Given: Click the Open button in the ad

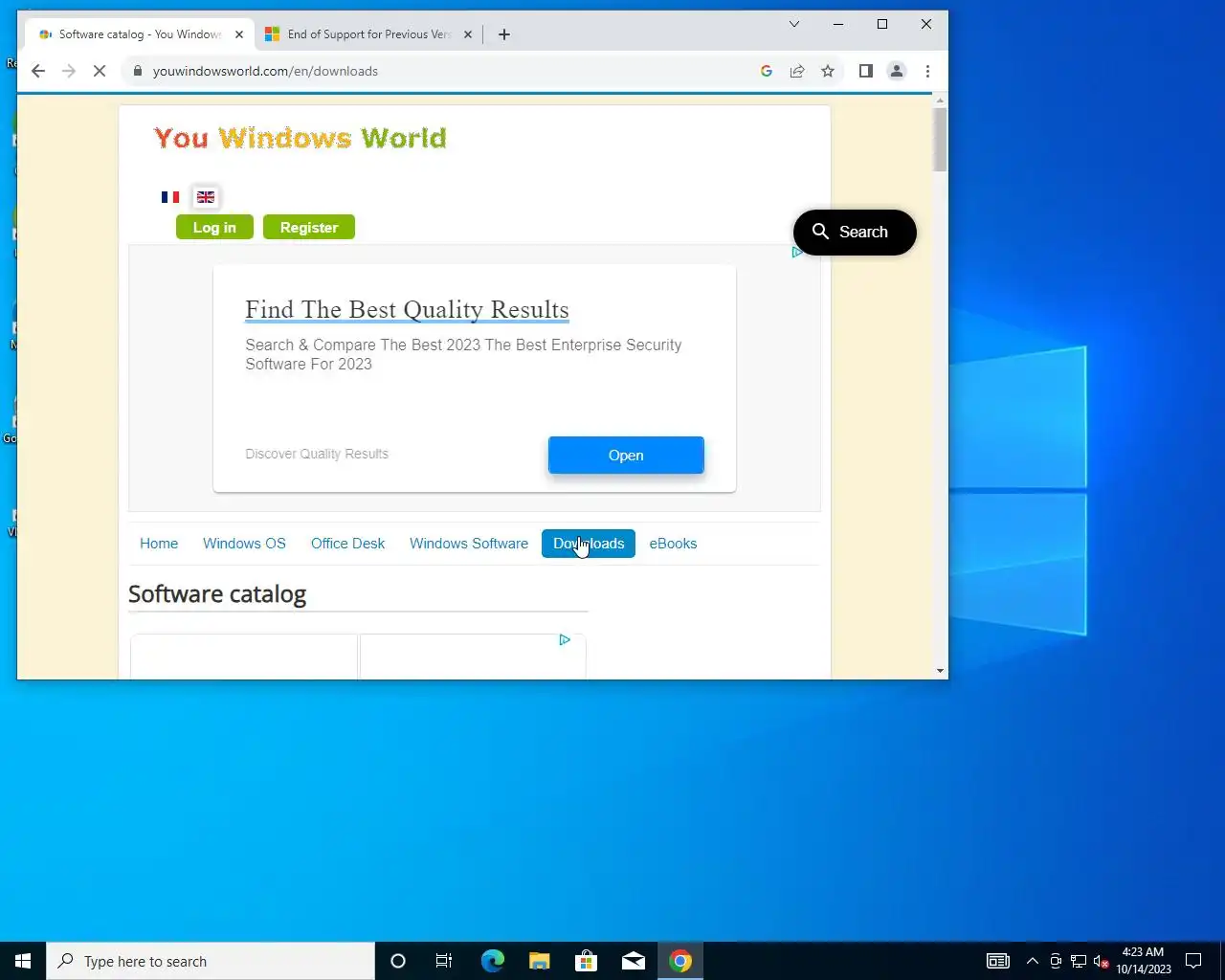Looking at the screenshot, I should point(626,456).
